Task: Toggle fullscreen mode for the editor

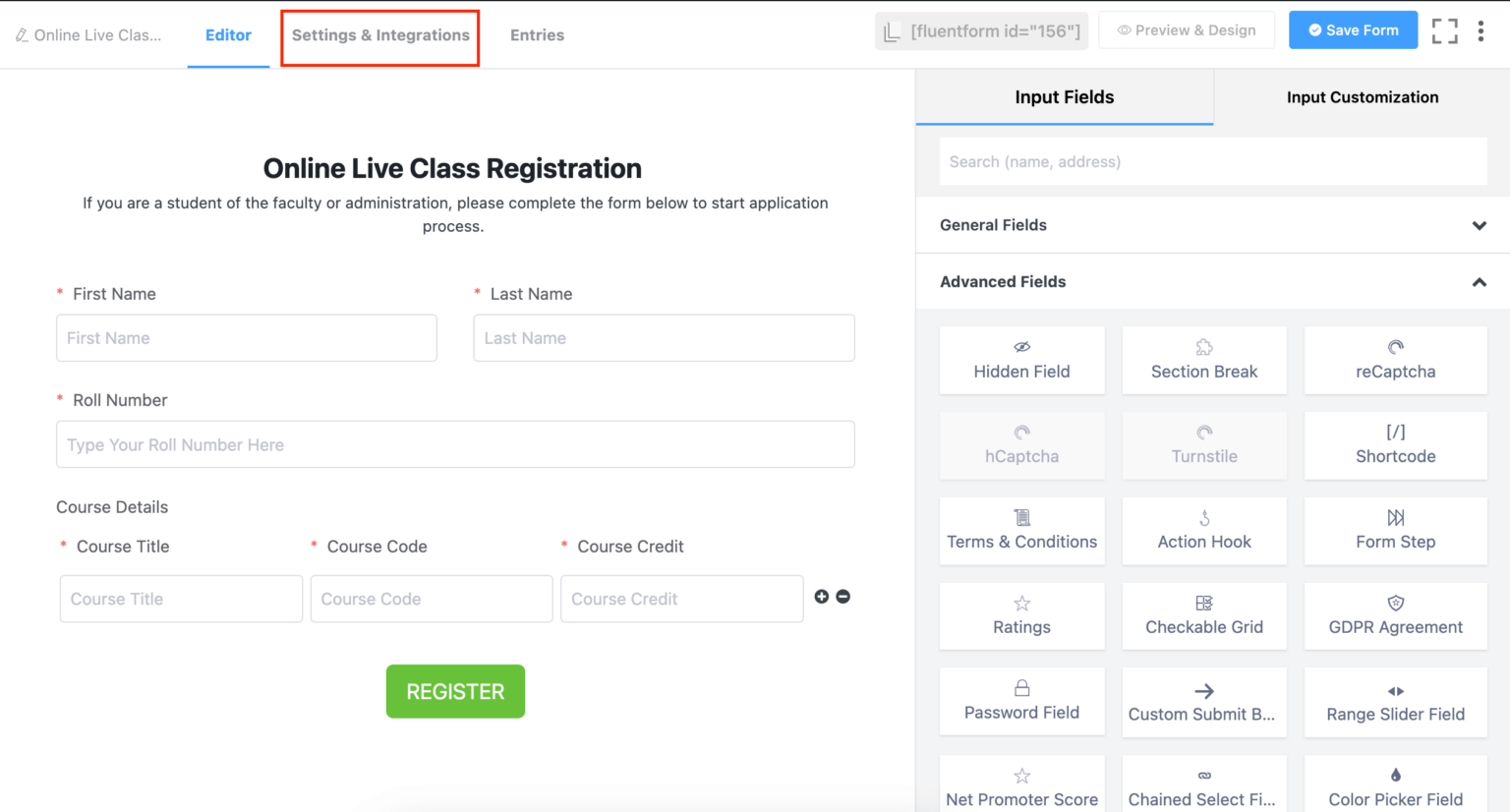Action: [x=1444, y=30]
